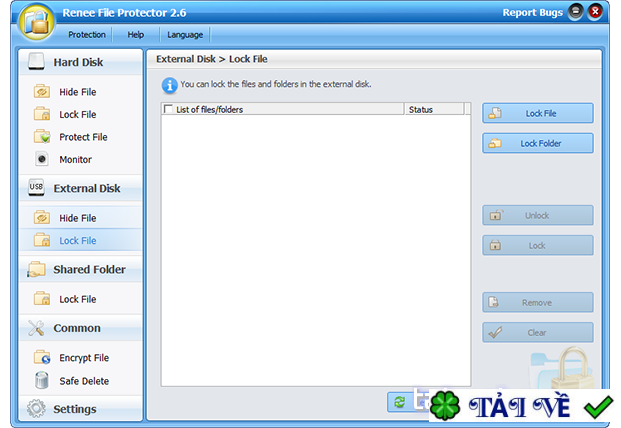Click the information icon beside the hint text

pos(170,86)
